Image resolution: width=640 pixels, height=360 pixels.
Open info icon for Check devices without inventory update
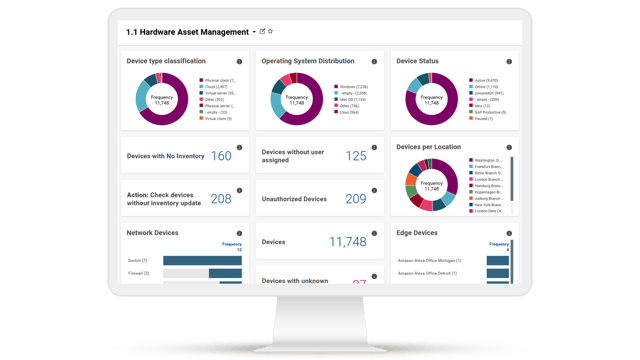[239, 190]
